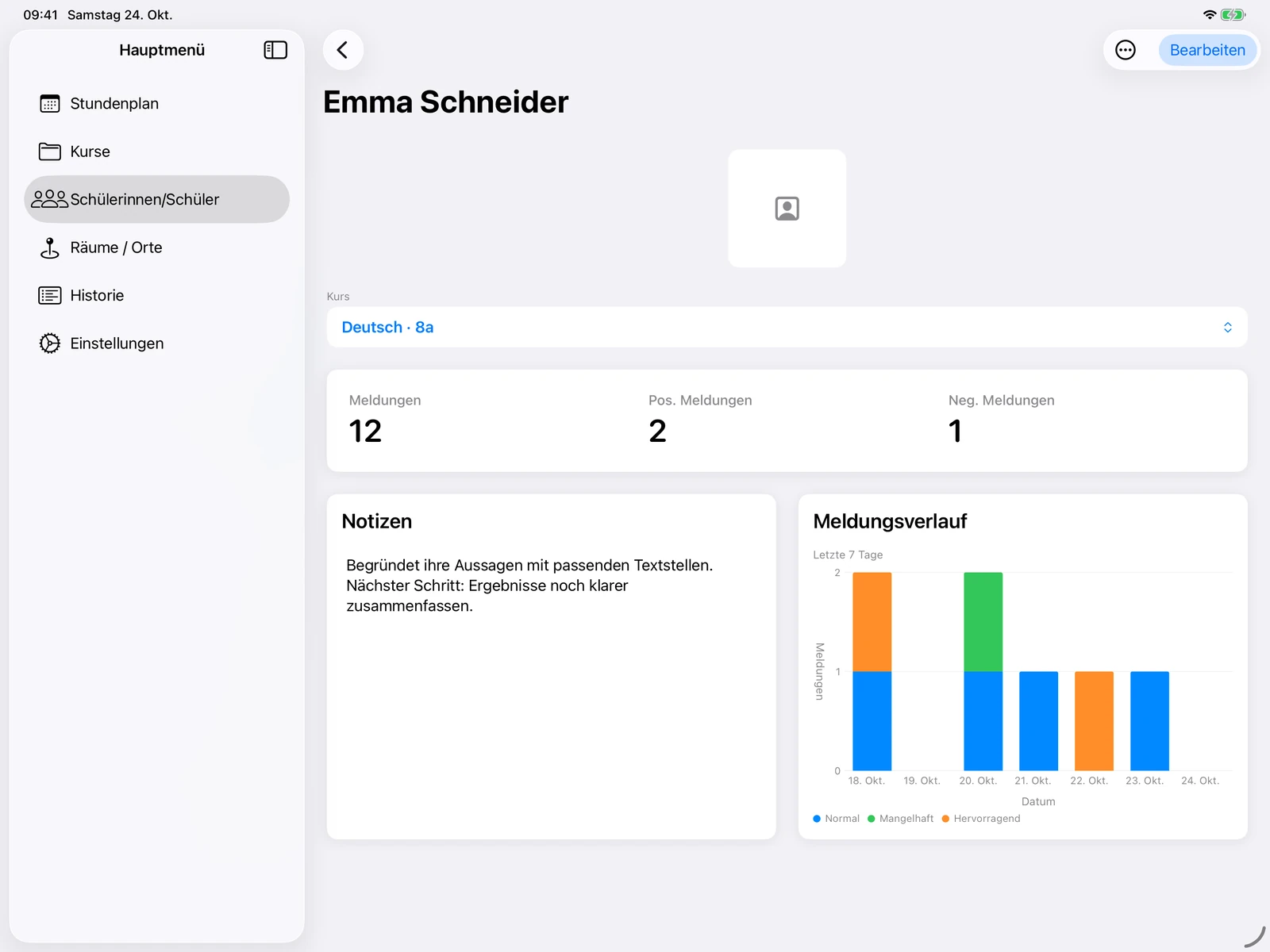
Task: Open Kurse in the main menu
Action: coord(157,152)
